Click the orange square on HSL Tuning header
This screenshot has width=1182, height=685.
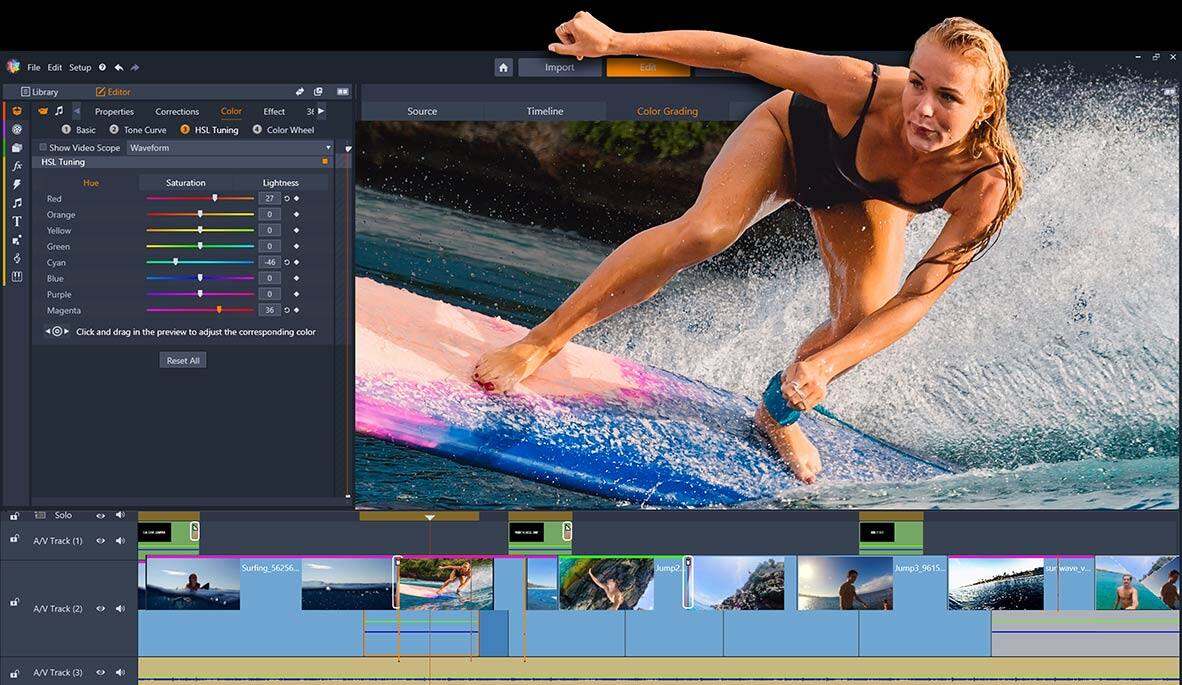[325, 161]
